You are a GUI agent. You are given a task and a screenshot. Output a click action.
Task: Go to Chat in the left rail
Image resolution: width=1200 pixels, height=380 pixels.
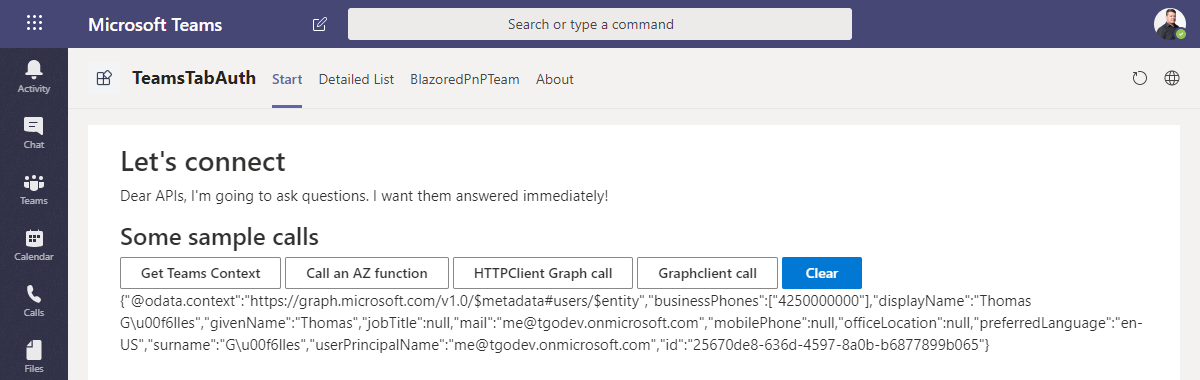point(34,133)
